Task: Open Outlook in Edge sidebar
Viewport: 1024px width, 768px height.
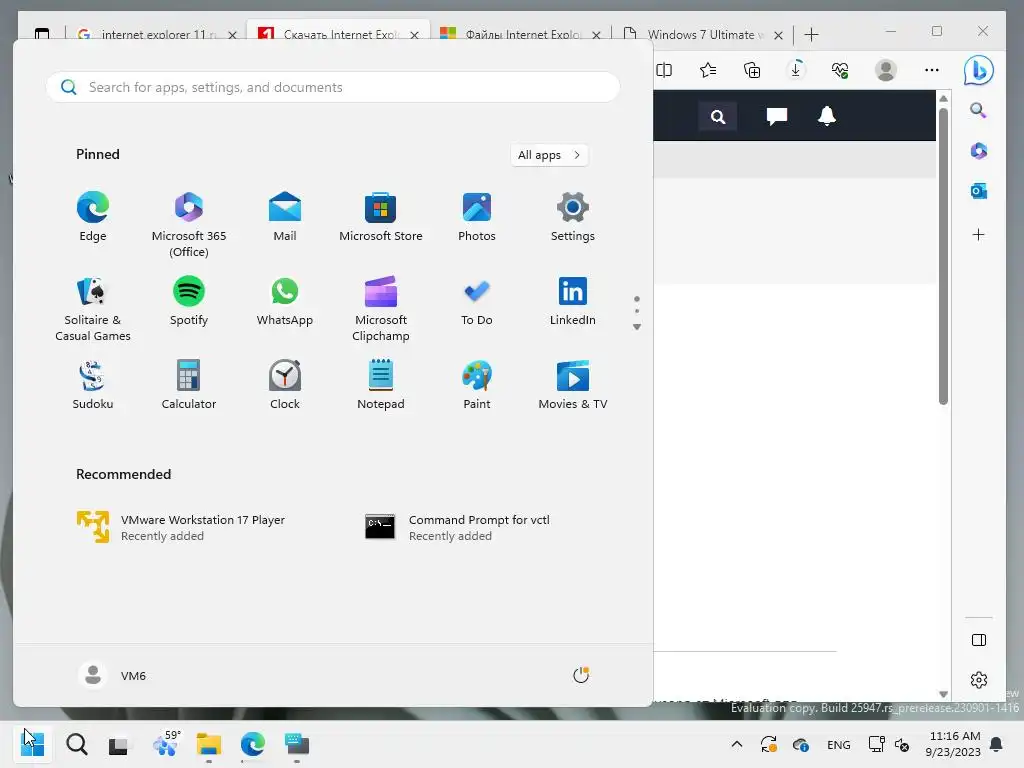Action: click(x=978, y=191)
